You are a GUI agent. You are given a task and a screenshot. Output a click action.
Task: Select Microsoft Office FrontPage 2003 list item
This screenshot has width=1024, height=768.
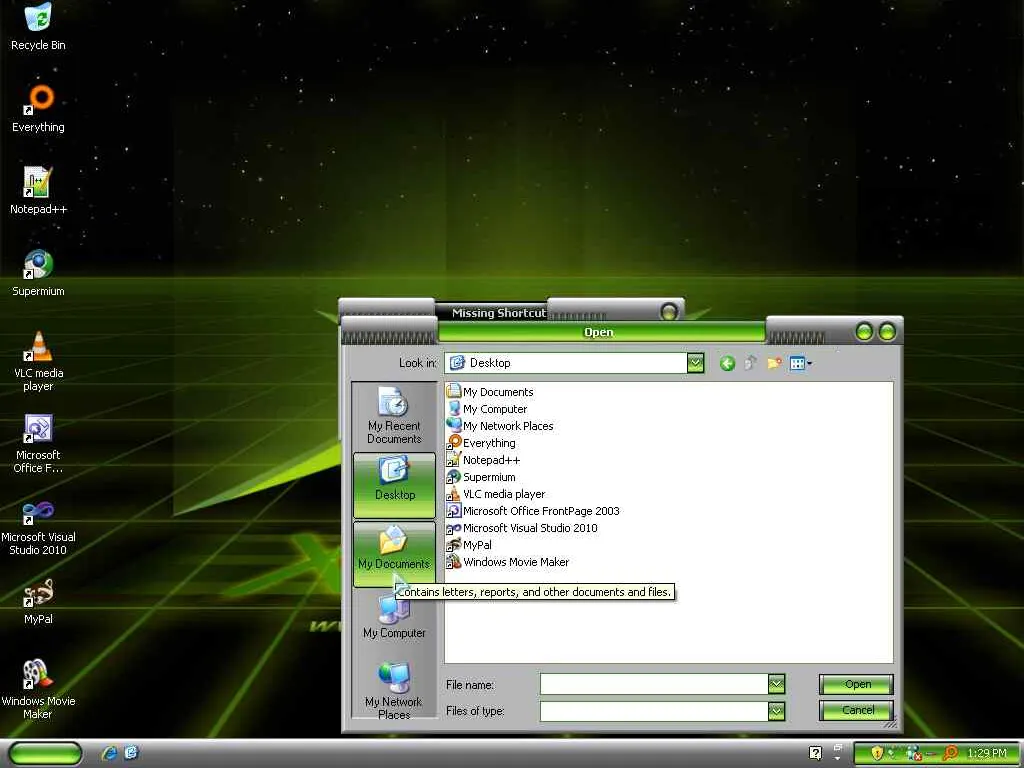tap(533, 511)
